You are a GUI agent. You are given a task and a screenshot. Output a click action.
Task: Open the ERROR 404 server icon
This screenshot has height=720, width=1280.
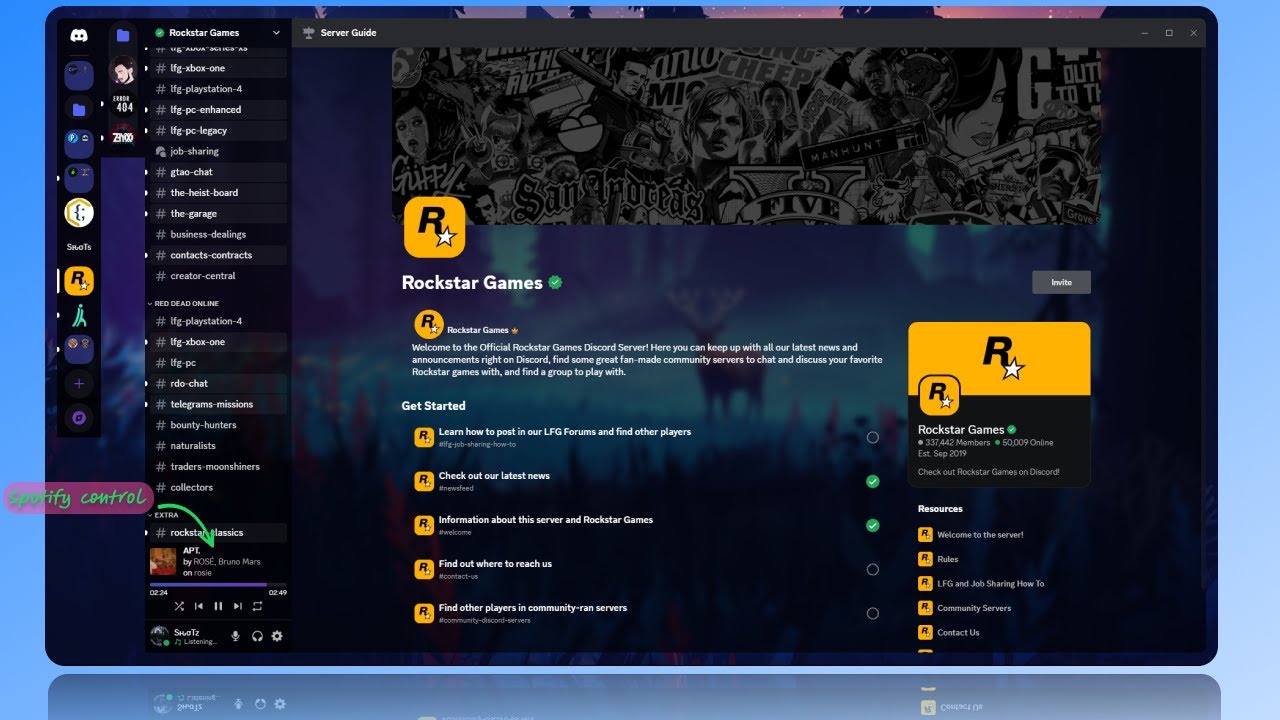point(123,103)
